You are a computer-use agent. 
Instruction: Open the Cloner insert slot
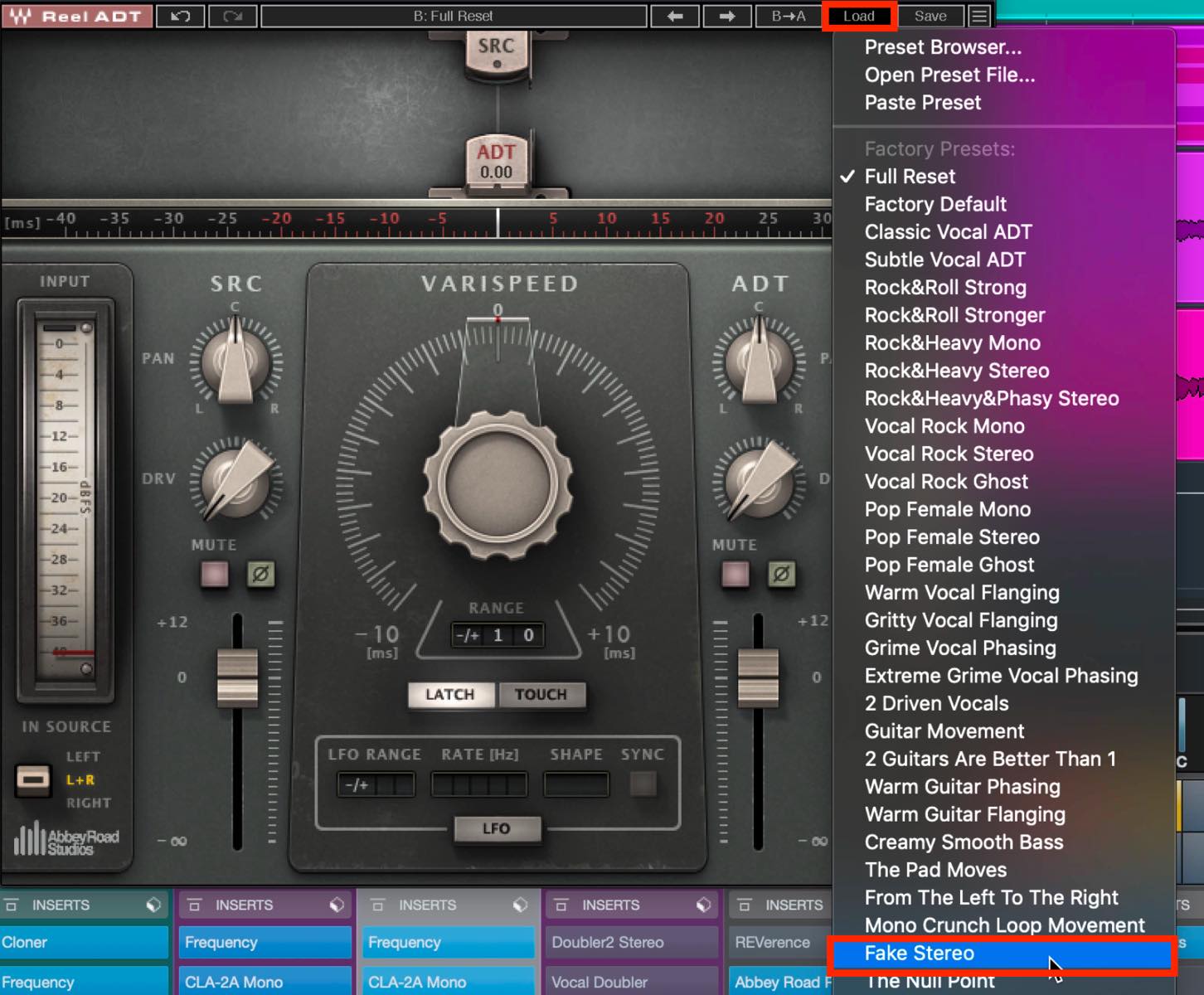click(84, 943)
